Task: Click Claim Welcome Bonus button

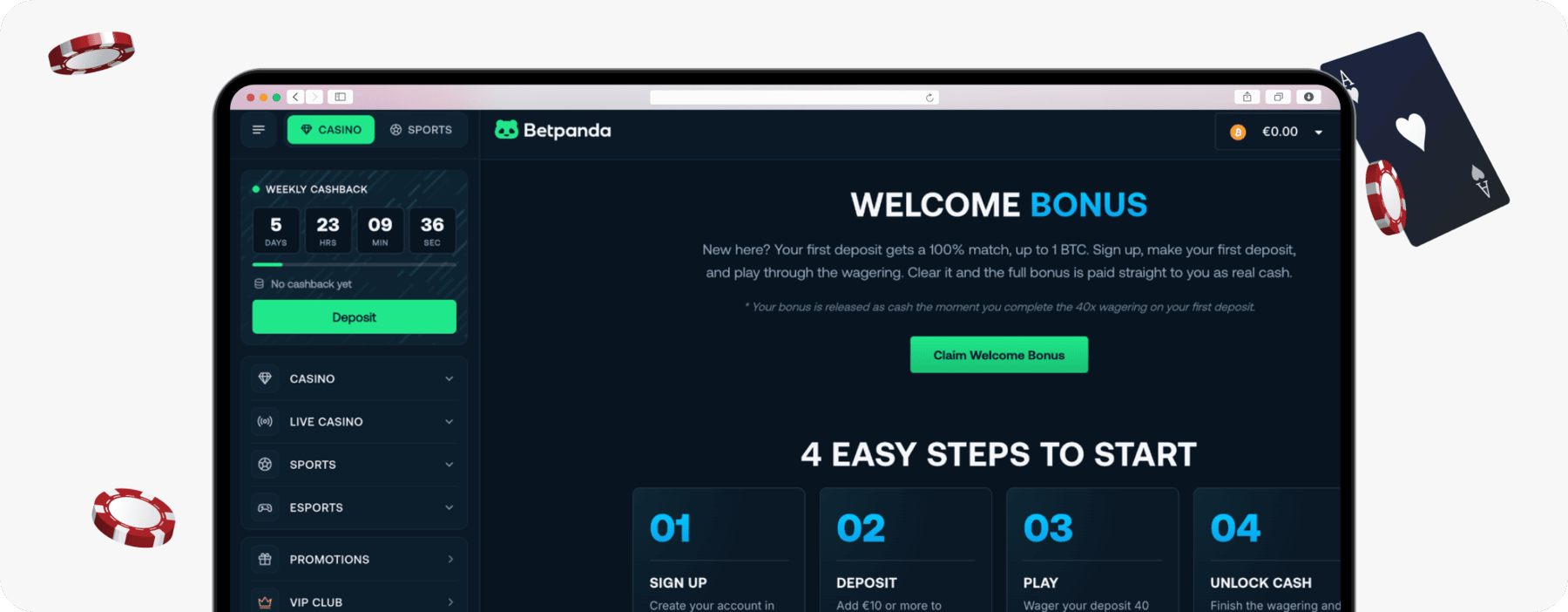Action: point(999,355)
